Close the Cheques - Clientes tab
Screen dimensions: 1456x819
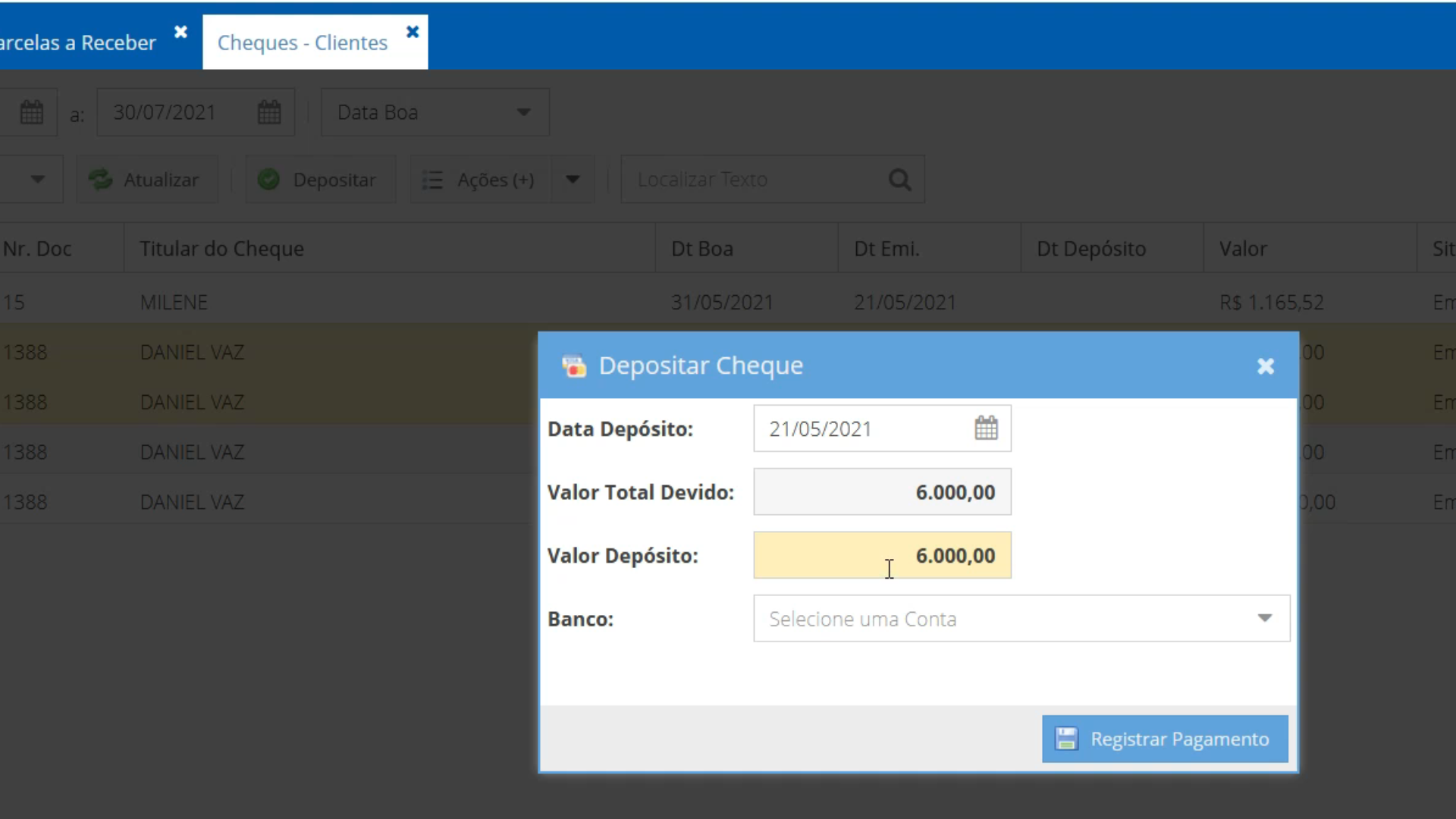tap(413, 32)
